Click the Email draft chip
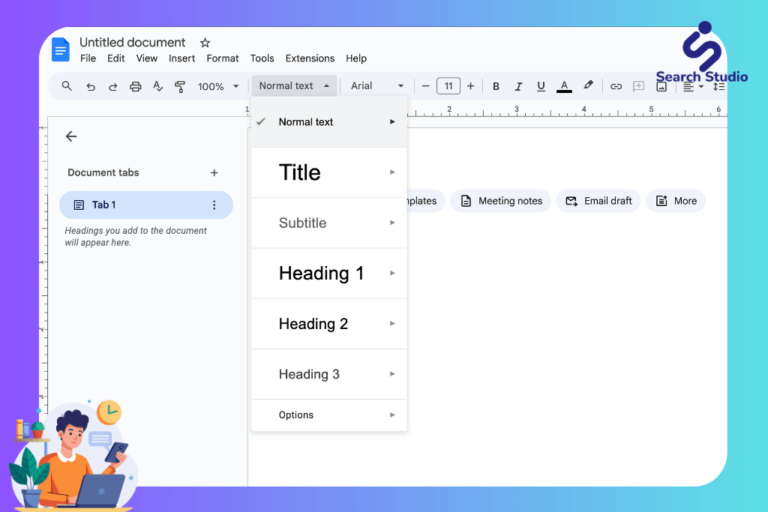The height and width of the screenshot is (512, 768). 598,201
